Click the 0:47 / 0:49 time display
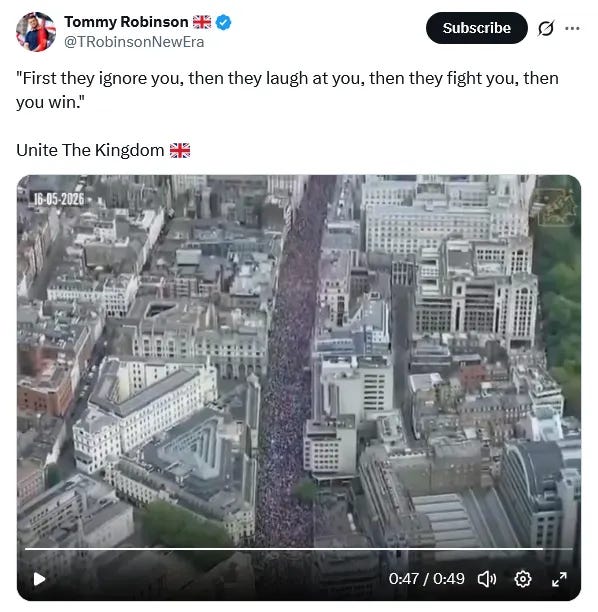Screen dimensions: 598x612 pyautogui.click(x=426, y=579)
